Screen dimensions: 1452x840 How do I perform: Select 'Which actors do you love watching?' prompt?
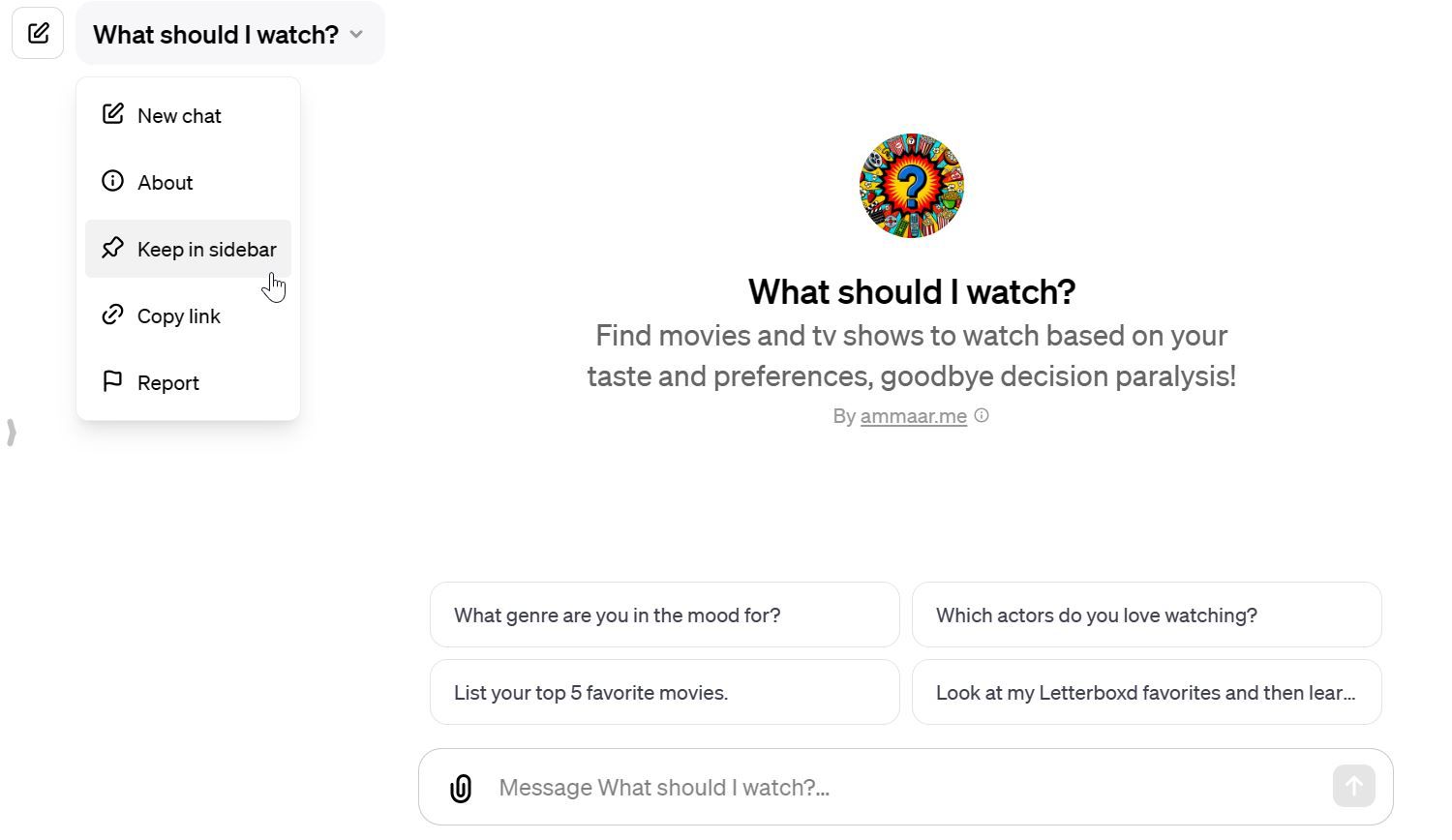[1146, 615]
